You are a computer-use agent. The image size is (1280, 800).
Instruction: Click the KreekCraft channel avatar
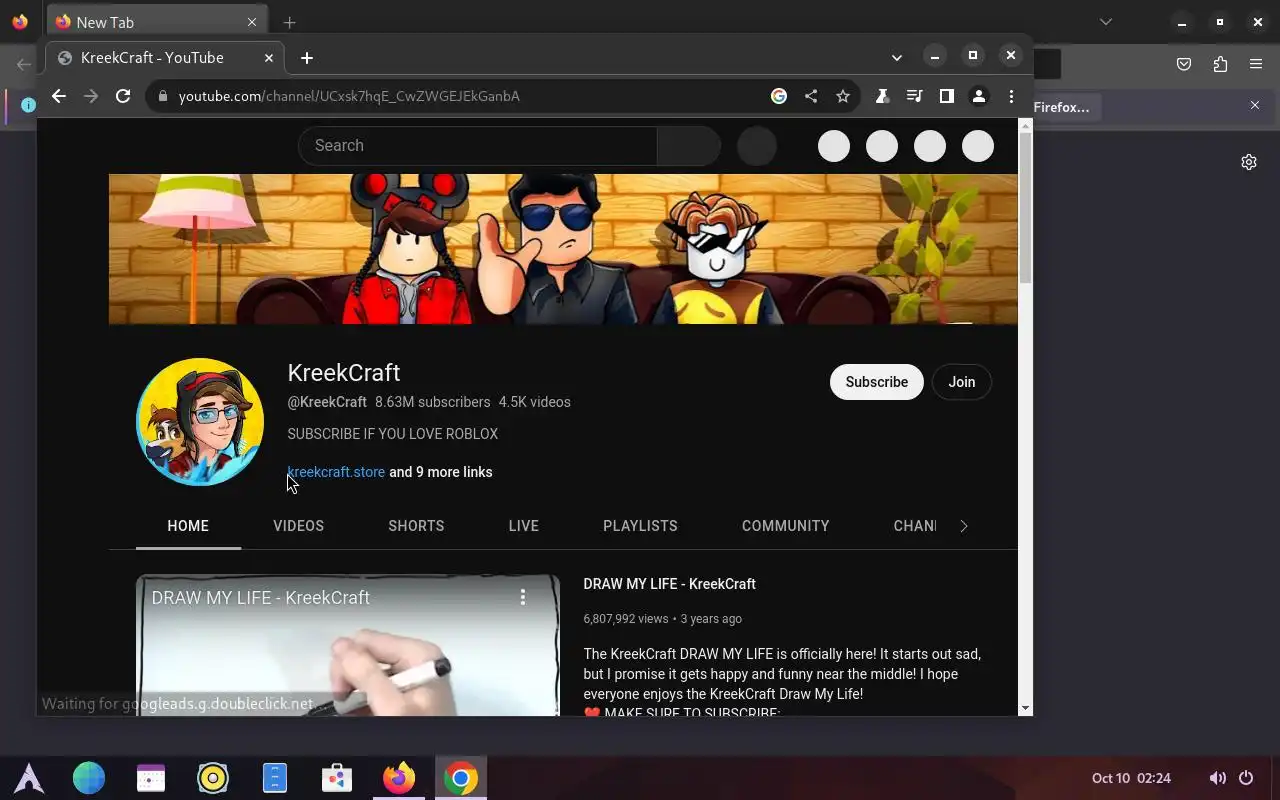(x=200, y=422)
